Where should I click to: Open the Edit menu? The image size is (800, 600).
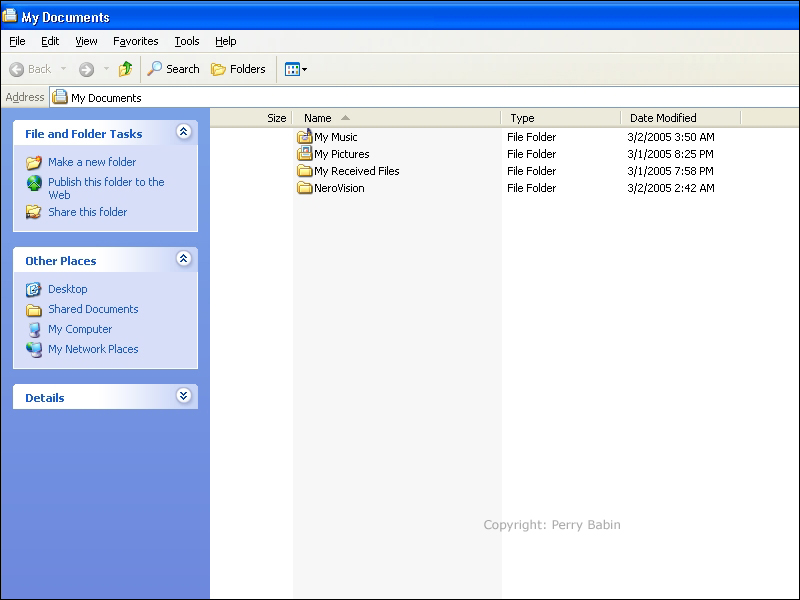(50, 41)
